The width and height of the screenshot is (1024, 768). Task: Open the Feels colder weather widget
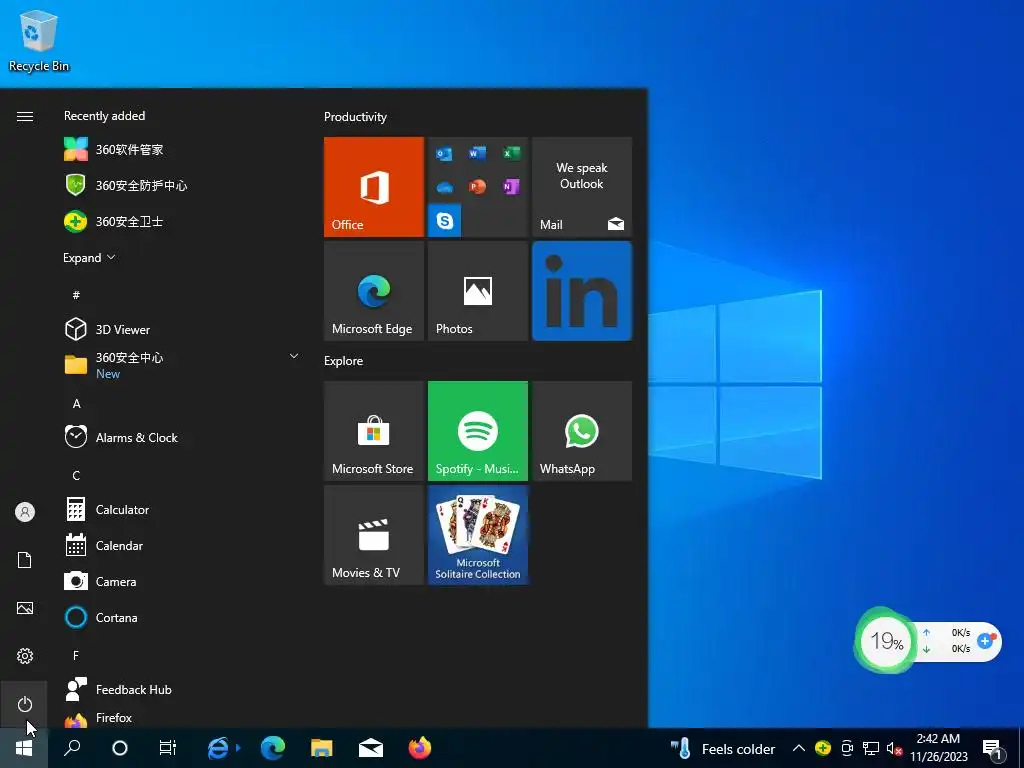(x=722, y=748)
